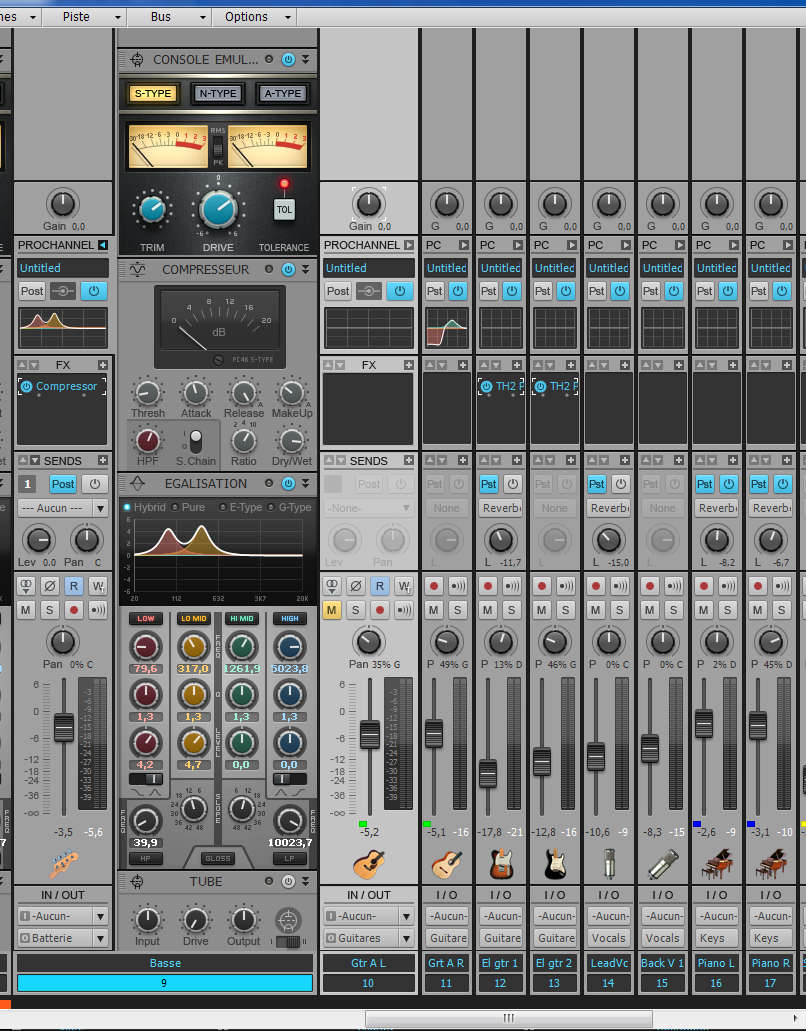806x1031 pixels.
Task: Toggle power on the Compresseur module
Action: (x=288, y=270)
